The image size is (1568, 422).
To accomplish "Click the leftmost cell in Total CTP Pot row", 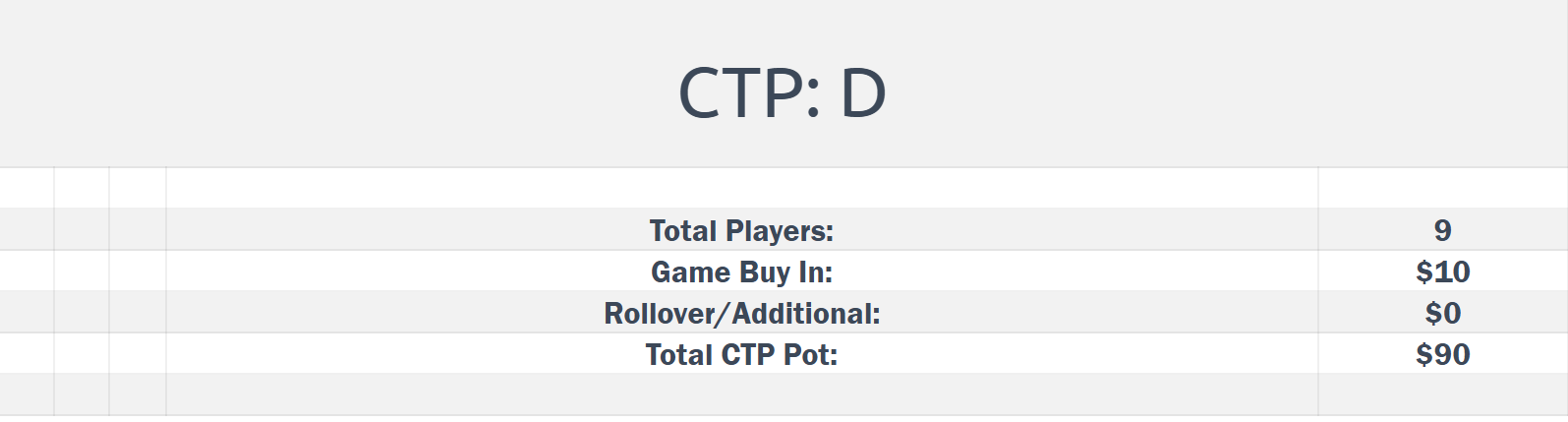I will pos(27,354).
